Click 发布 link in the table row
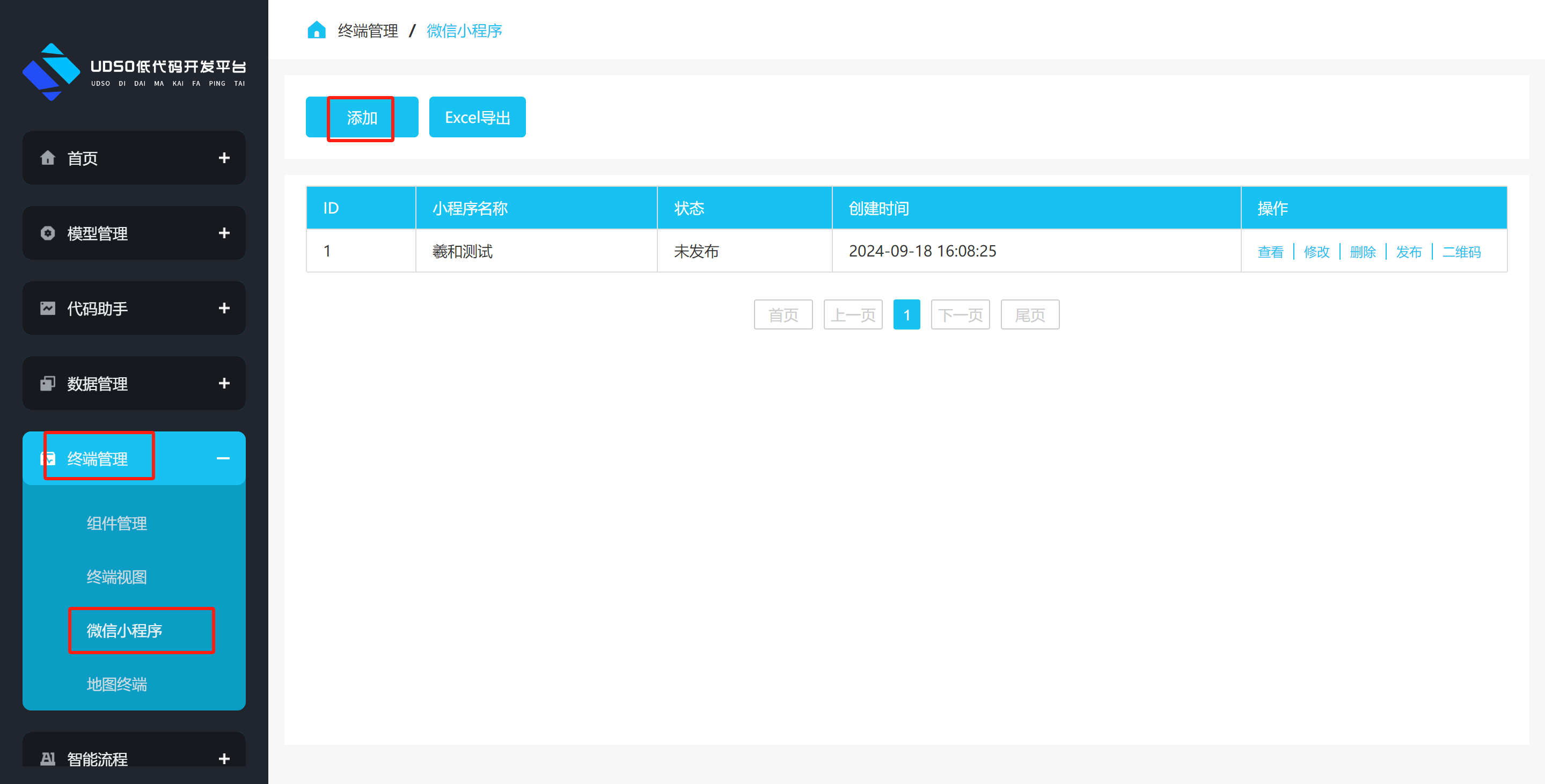Screen dimensions: 1545x784 [x=1408, y=252]
